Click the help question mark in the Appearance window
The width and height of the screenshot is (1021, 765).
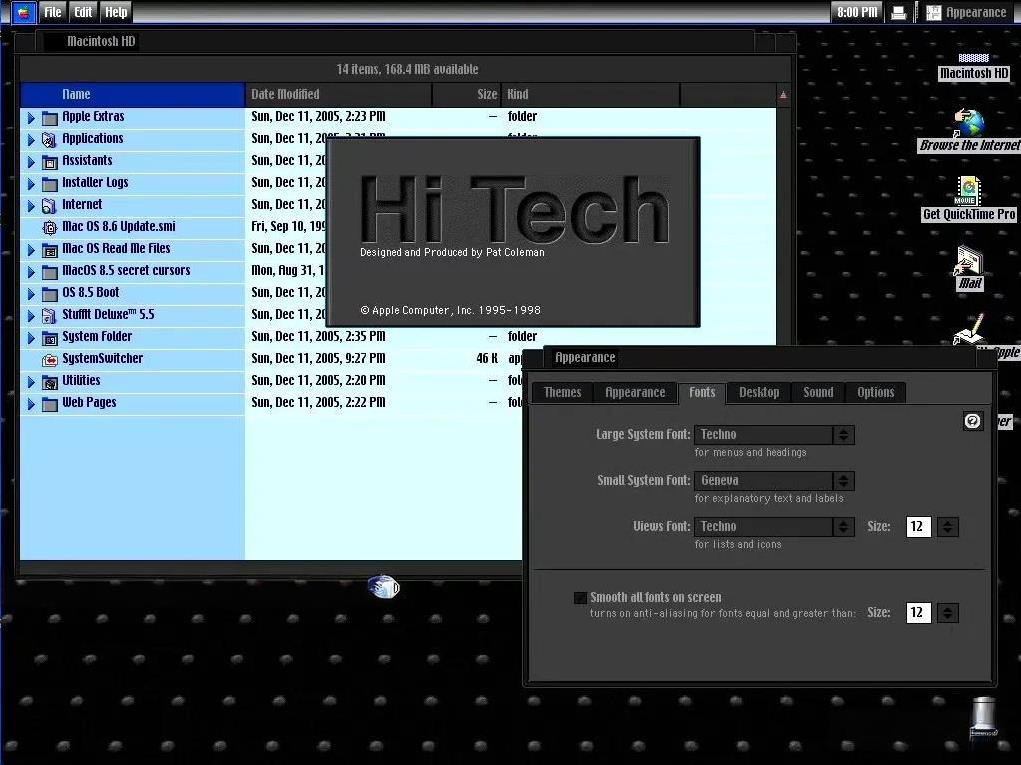tap(973, 421)
